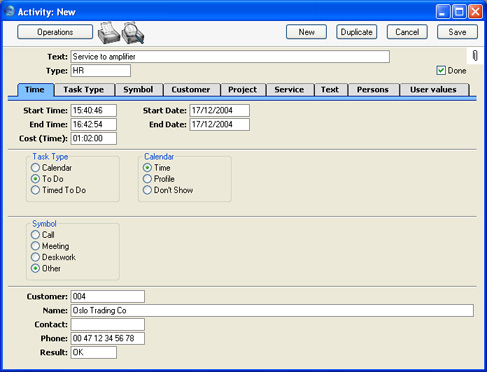Click the Name field 'Oslo Trading Co'

point(272,310)
